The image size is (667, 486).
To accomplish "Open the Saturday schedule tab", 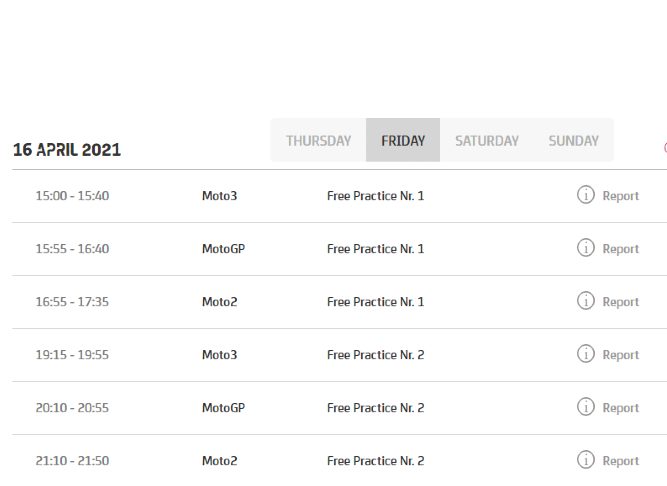I will click(x=487, y=141).
